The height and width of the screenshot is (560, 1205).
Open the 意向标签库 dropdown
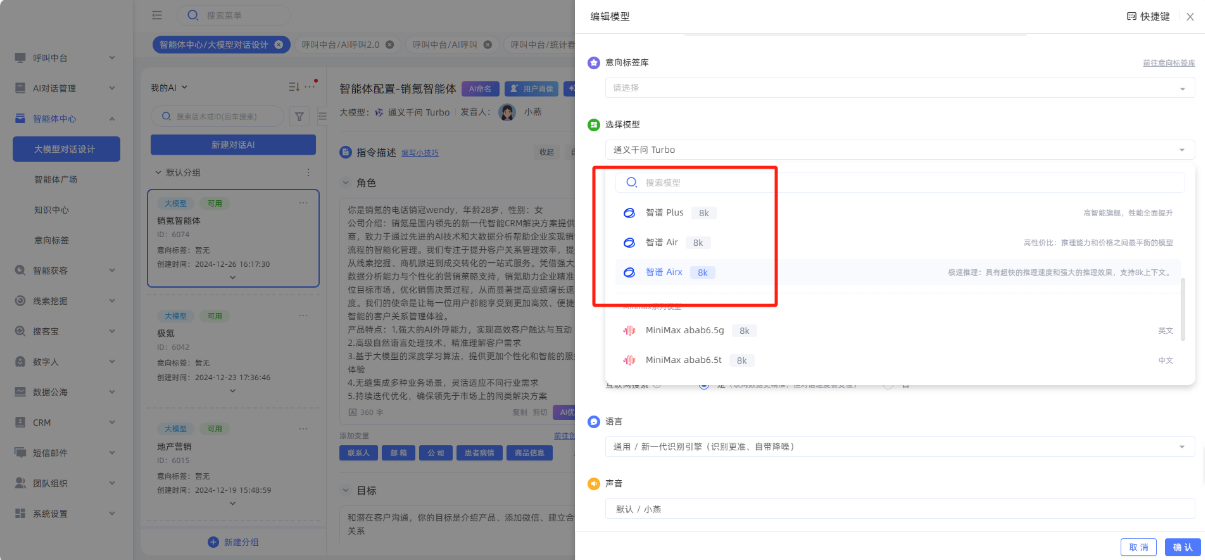pyautogui.click(x=899, y=88)
